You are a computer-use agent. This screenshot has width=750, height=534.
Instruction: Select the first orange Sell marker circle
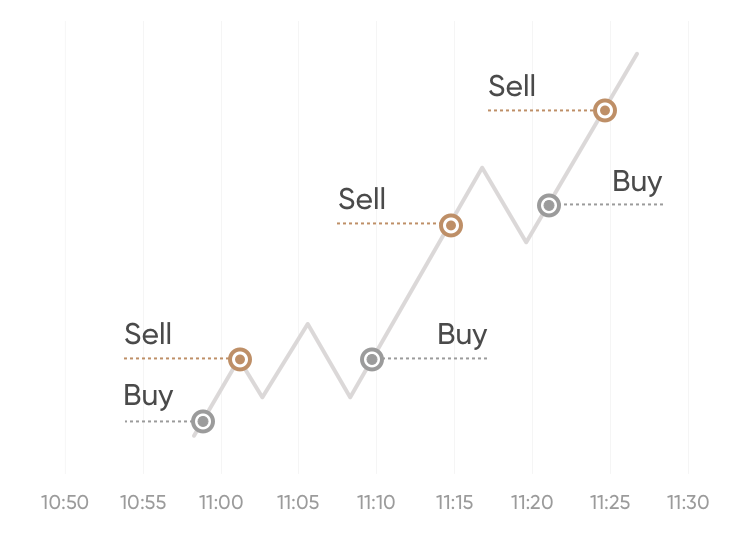click(x=239, y=359)
